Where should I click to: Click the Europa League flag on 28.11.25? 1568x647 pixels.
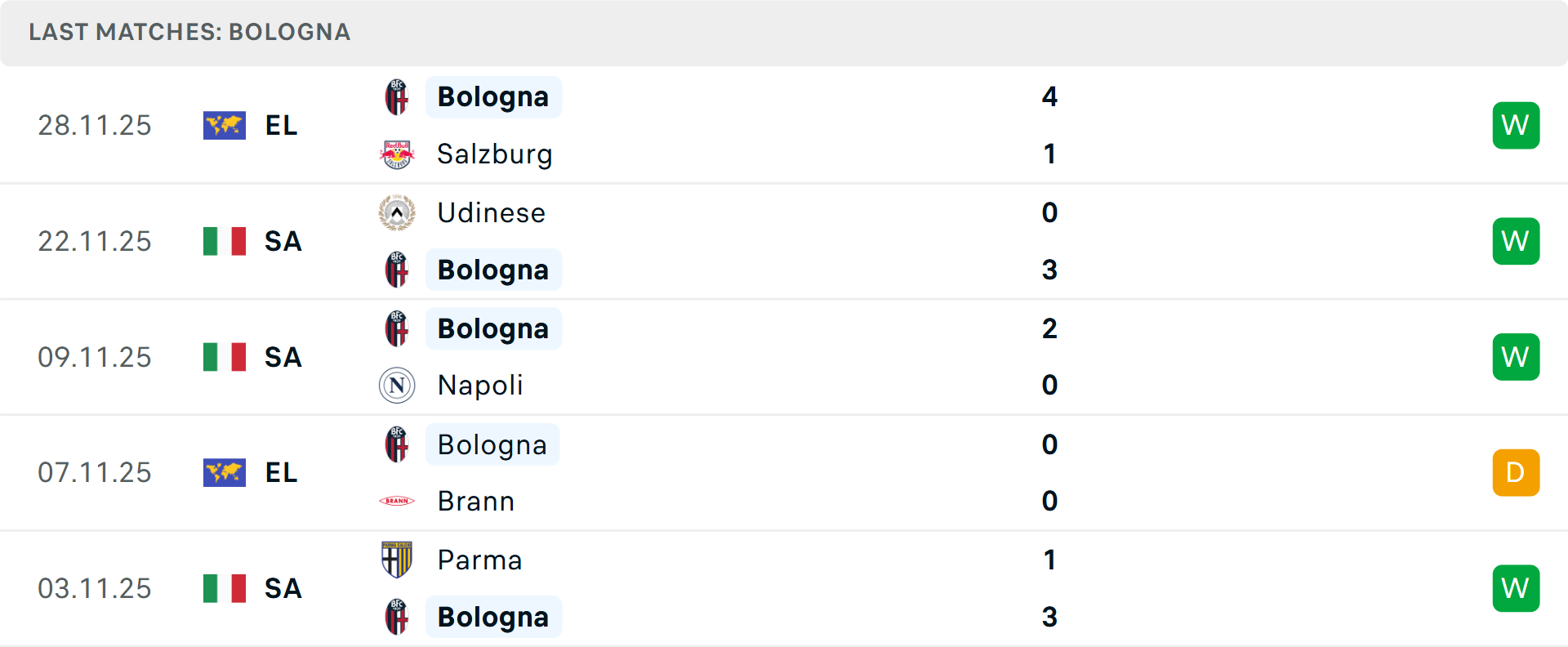click(x=225, y=125)
